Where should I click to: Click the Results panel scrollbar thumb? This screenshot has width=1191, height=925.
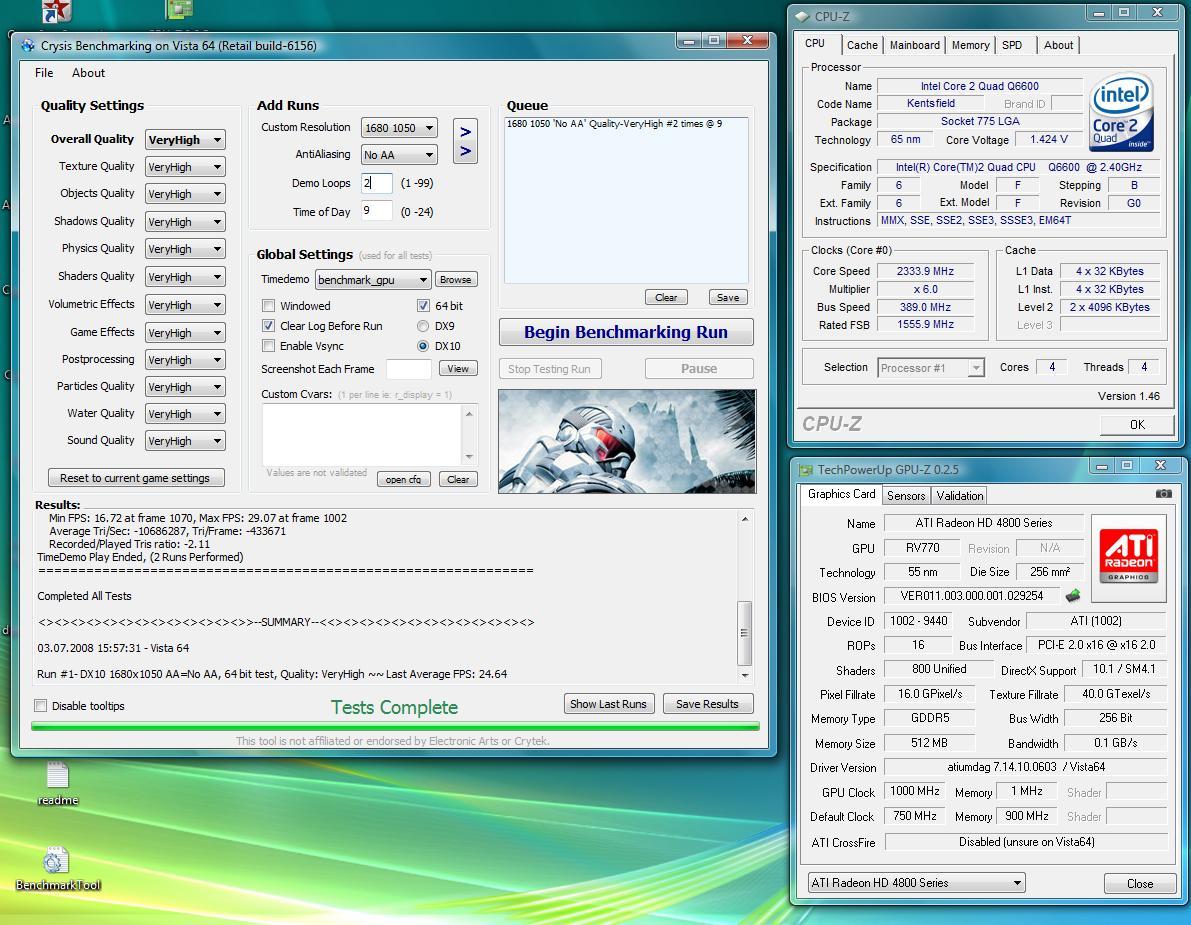click(744, 633)
